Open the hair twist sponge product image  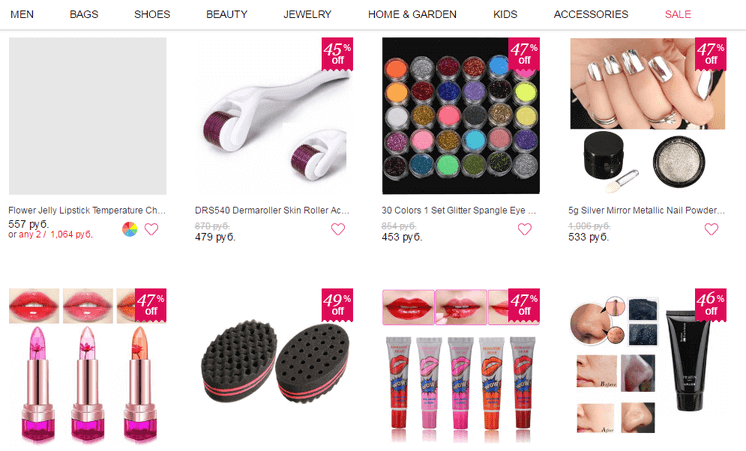[x=275, y=366]
